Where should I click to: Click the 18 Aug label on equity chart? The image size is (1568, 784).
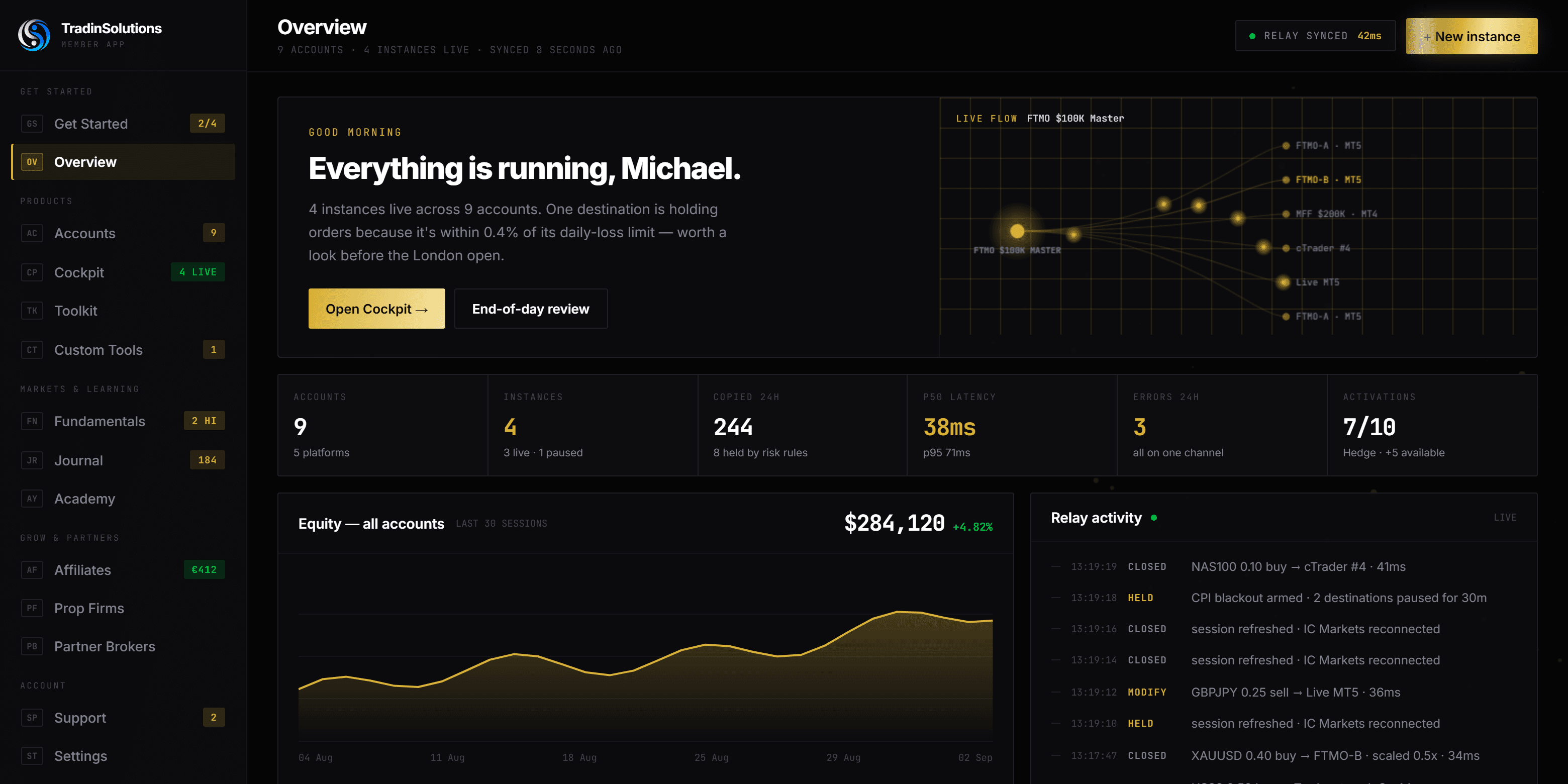tap(579, 757)
